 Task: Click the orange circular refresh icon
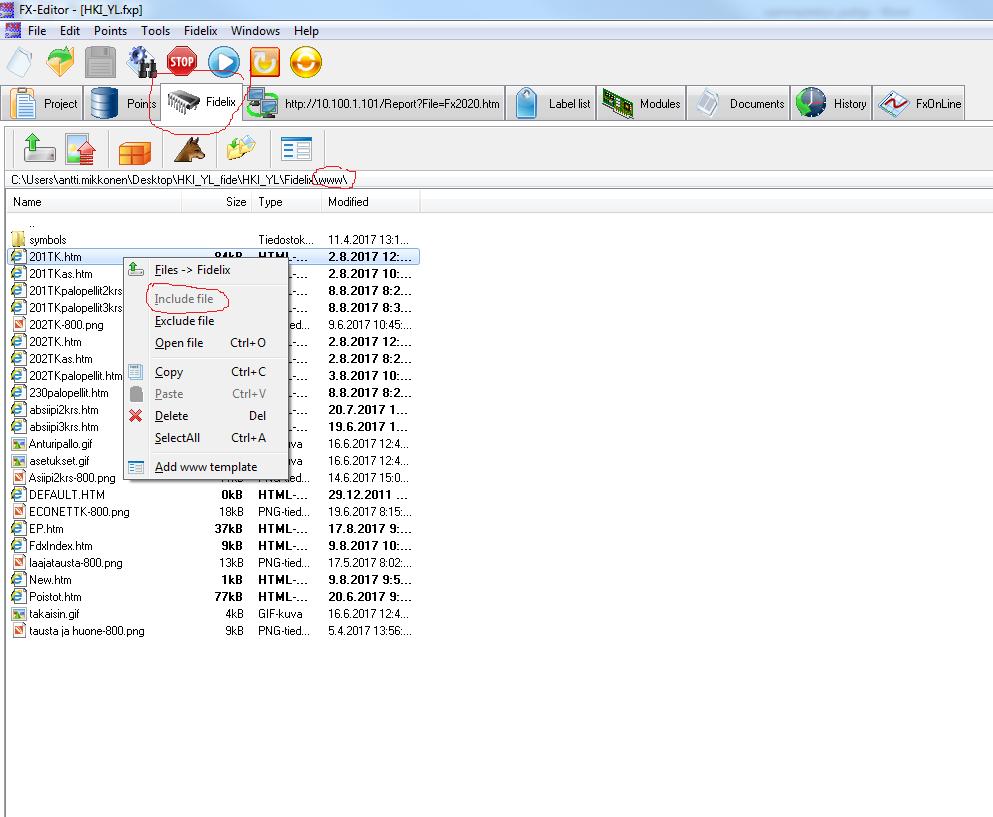(x=306, y=62)
